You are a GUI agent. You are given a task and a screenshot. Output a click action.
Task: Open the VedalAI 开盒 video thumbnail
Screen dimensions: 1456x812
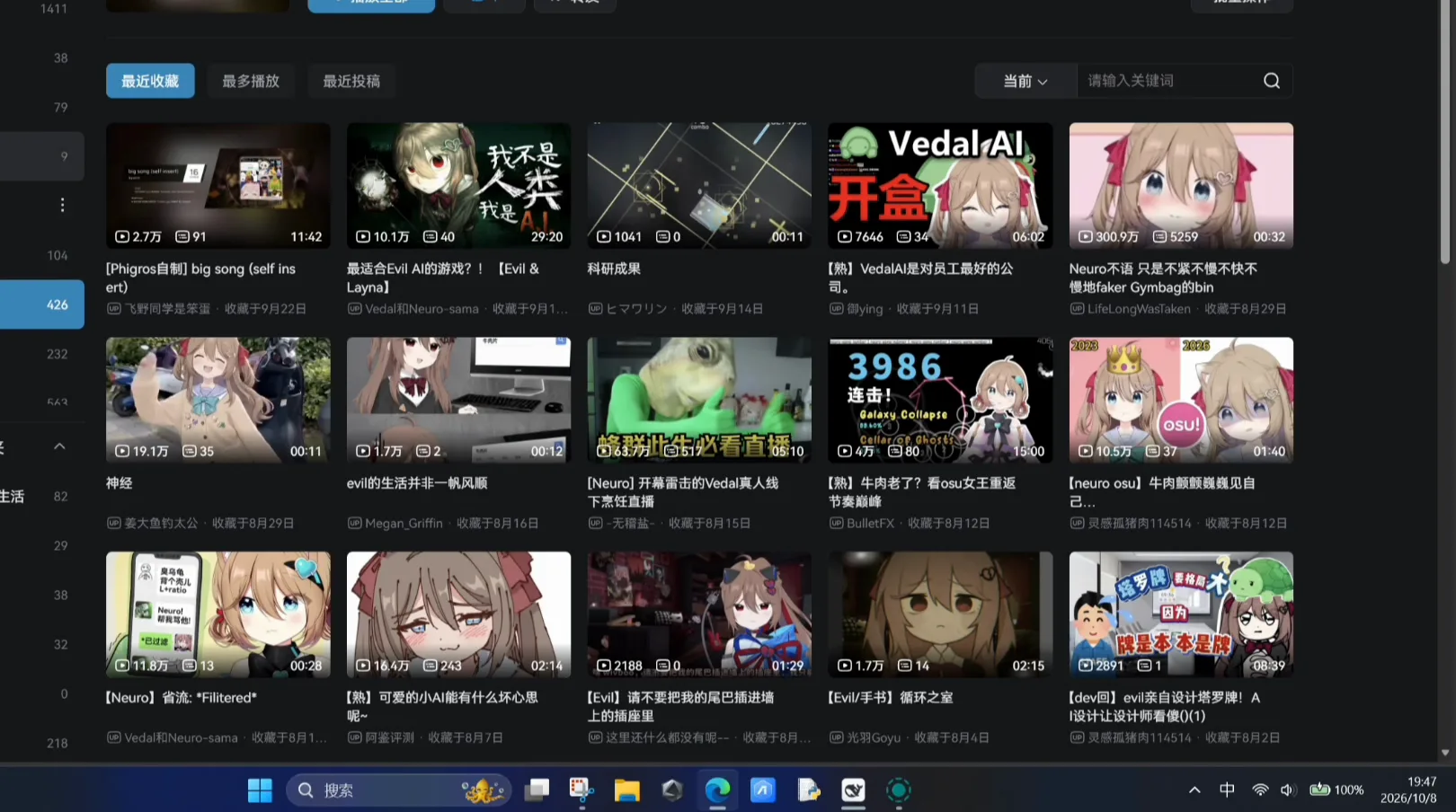(940, 186)
